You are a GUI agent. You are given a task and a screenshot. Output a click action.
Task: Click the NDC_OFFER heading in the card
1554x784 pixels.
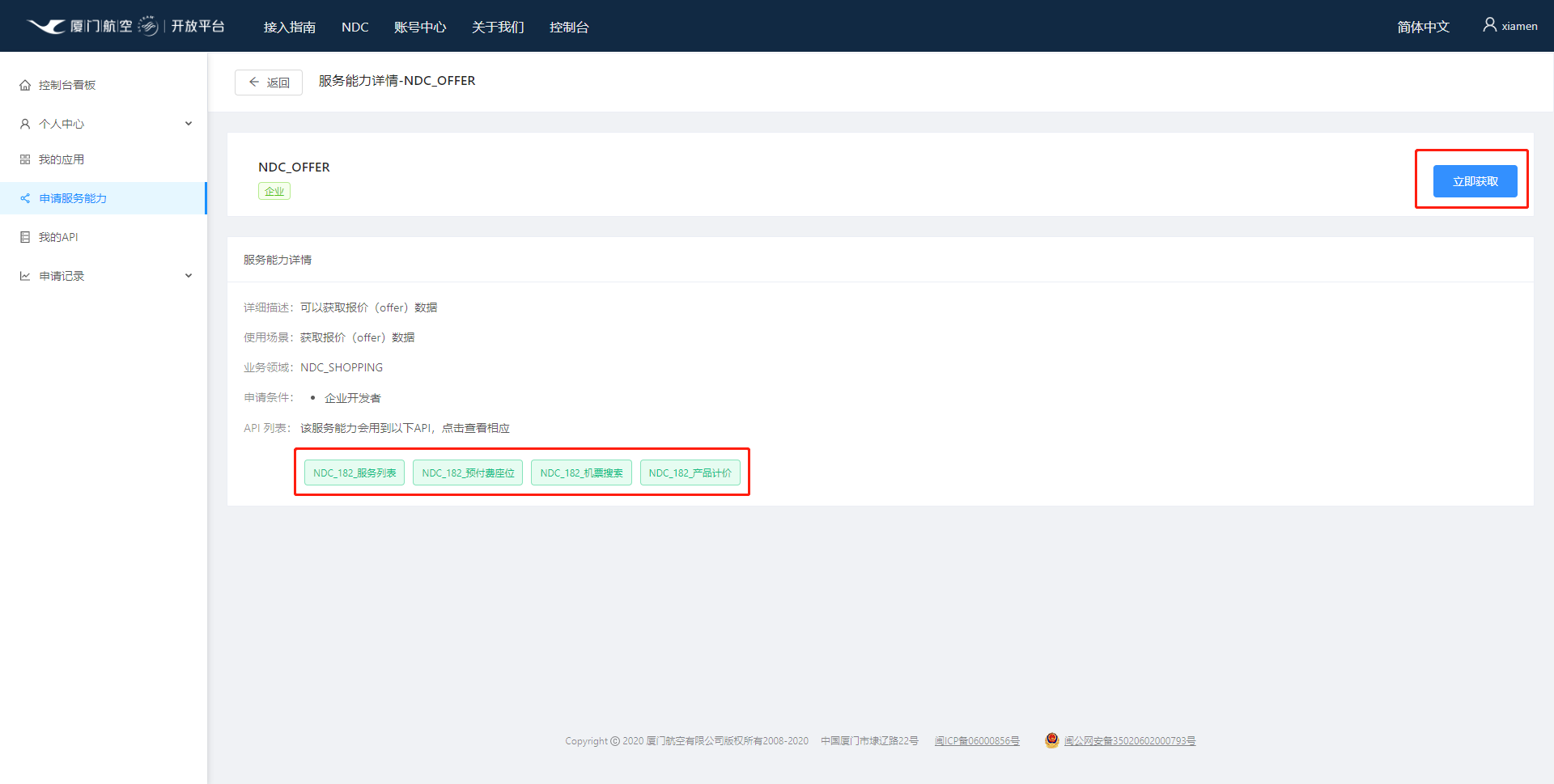(x=294, y=167)
